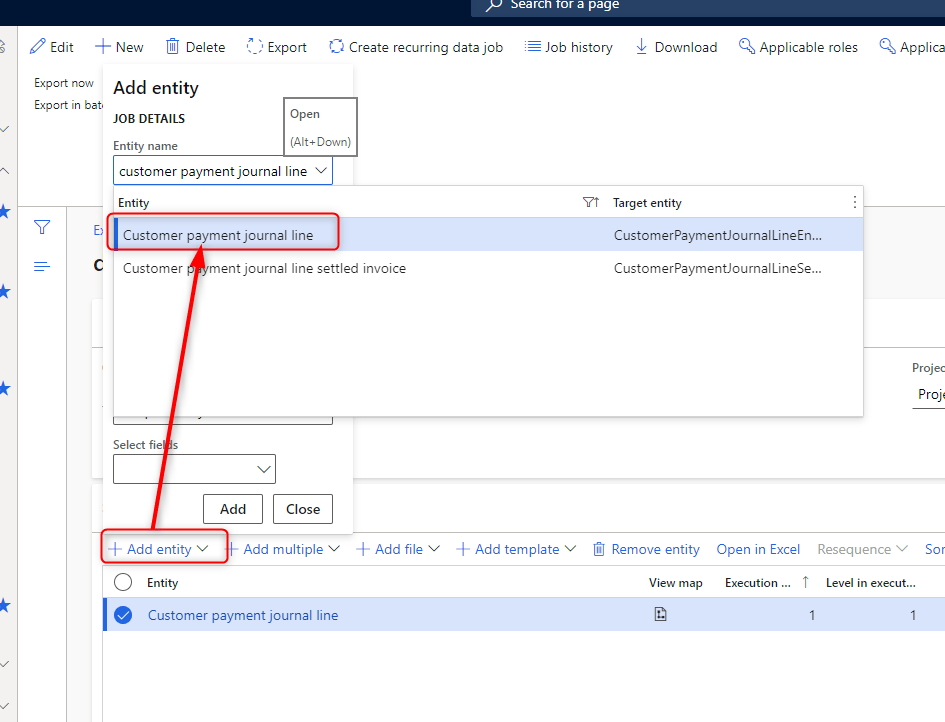Open Job history from the toolbar
Screen dimensions: 945x722
[569, 47]
